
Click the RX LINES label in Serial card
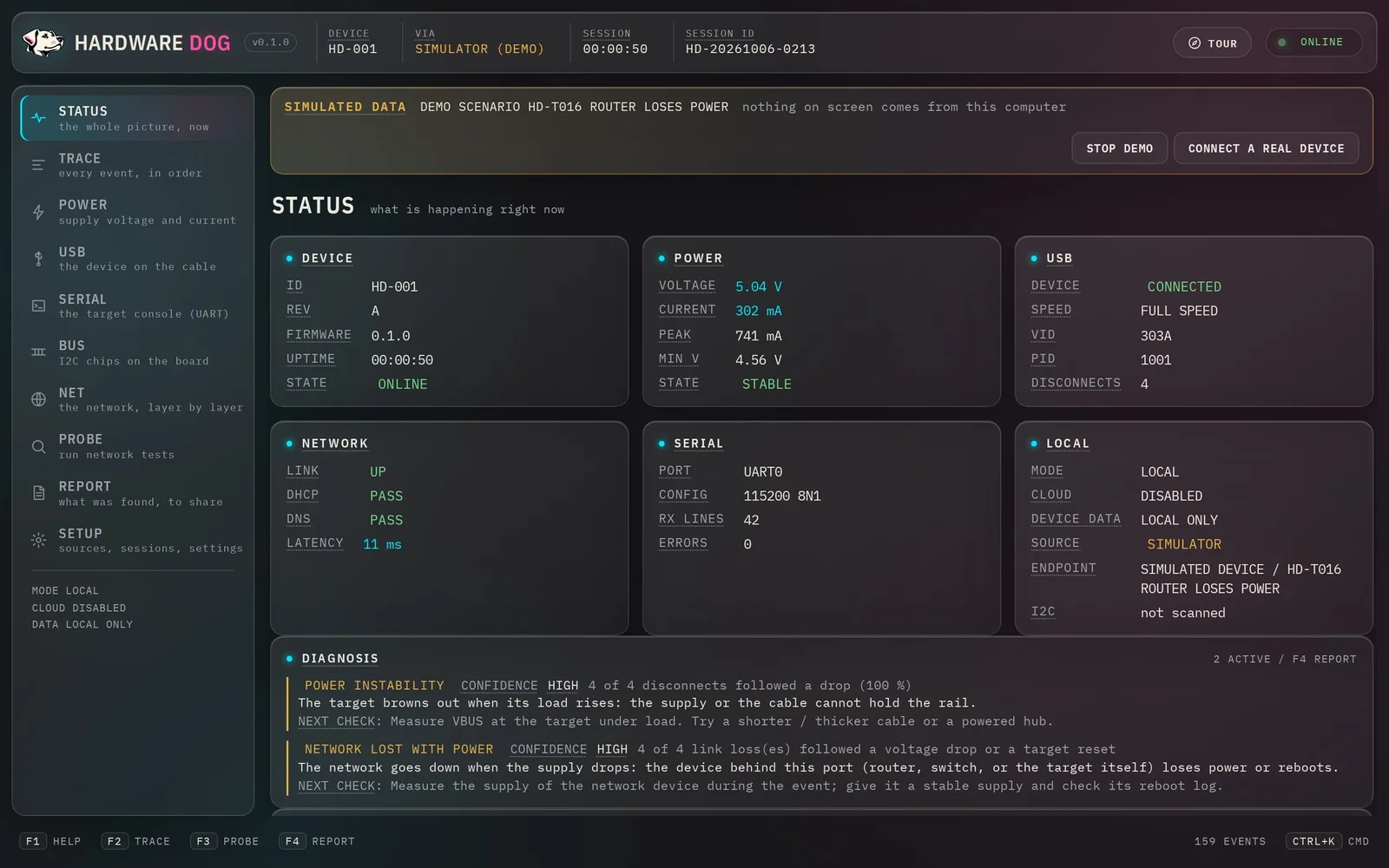pyautogui.click(x=691, y=519)
